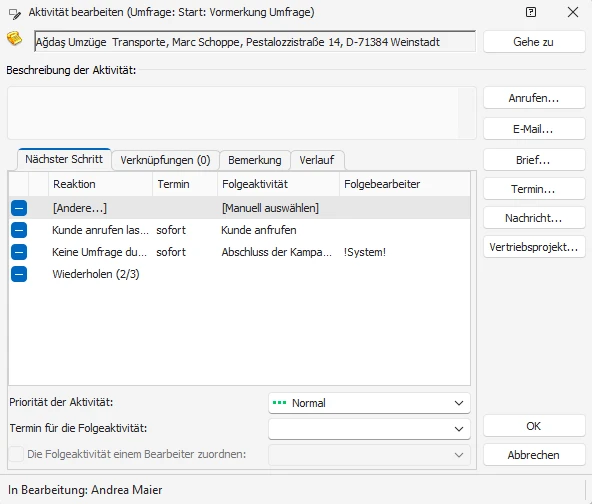Click the [Manuell auswählen] cell
This screenshot has height=504, width=592.
270,208
